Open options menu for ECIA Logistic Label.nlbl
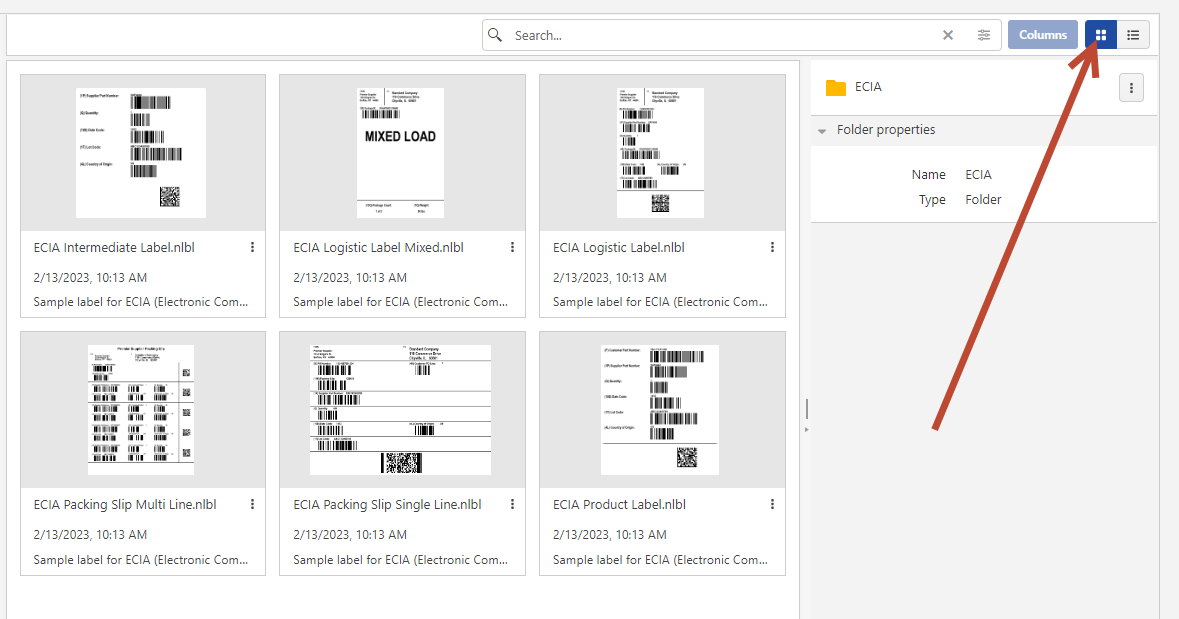 [x=772, y=247]
